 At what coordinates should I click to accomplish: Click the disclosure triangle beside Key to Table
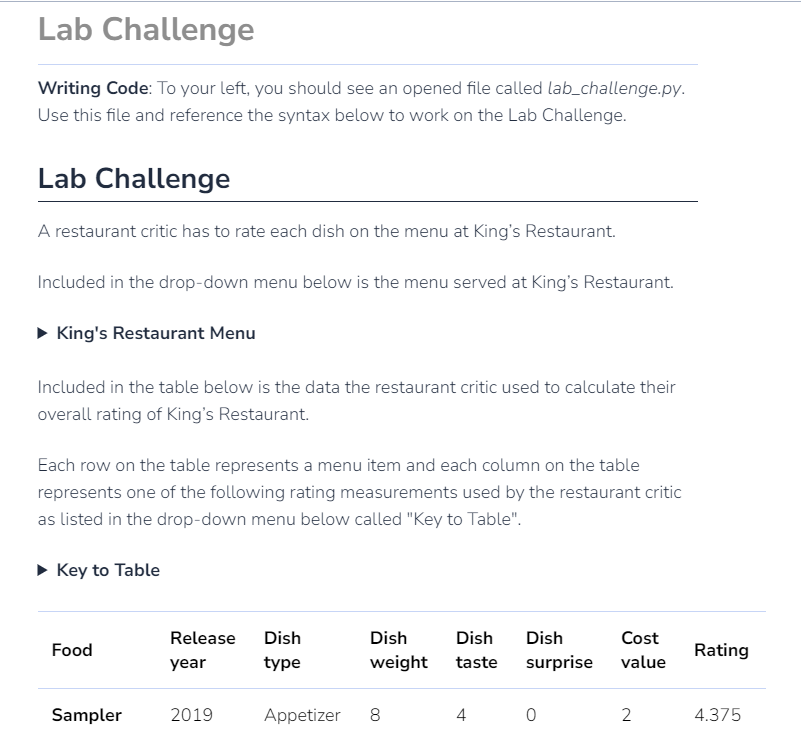pos(42,570)
